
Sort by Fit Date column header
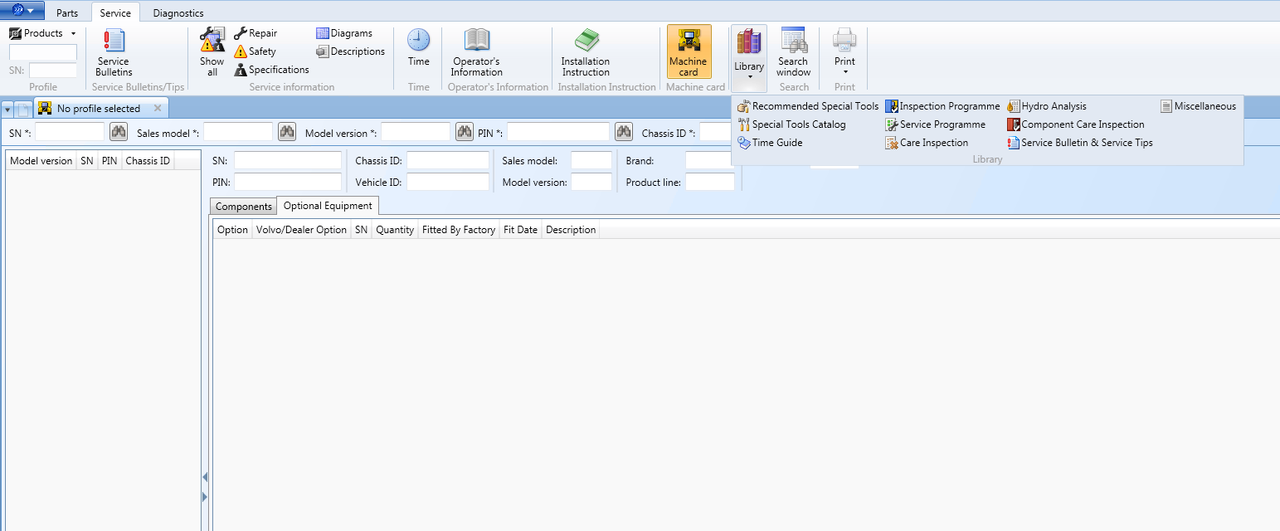(x=520, y=229)
